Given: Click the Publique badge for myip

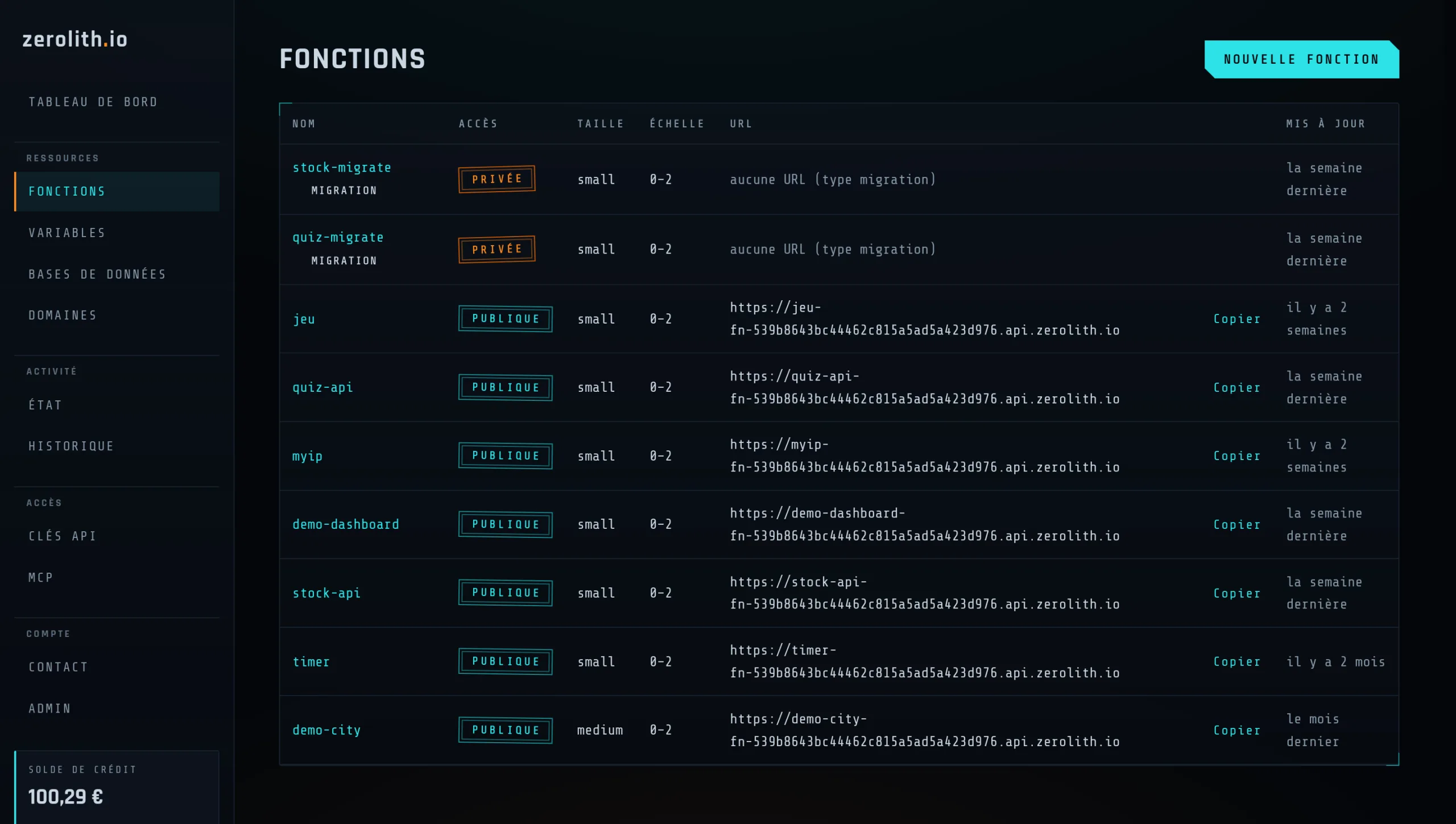Looking at the screenshot, I should point(505,456).
